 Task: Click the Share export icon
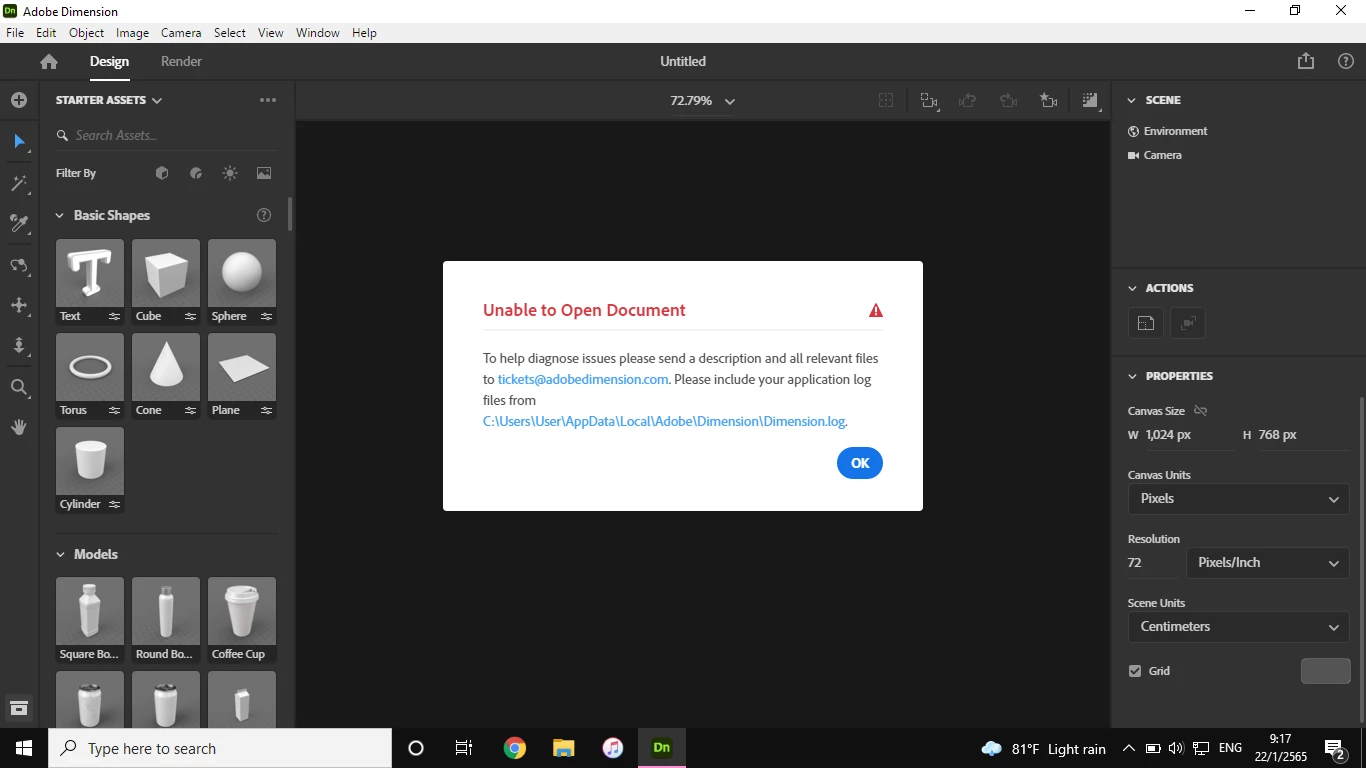(1306, 61)
